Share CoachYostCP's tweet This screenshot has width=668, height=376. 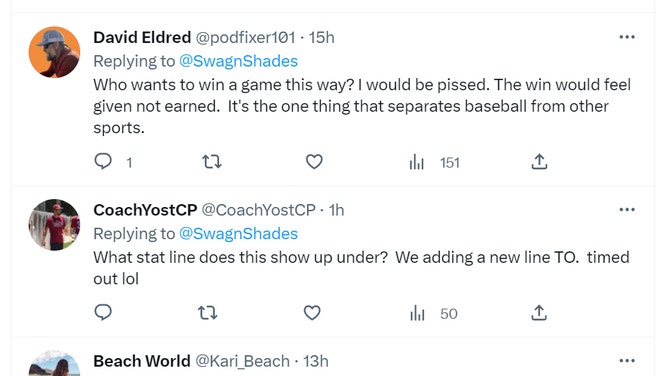pos(539,313)
